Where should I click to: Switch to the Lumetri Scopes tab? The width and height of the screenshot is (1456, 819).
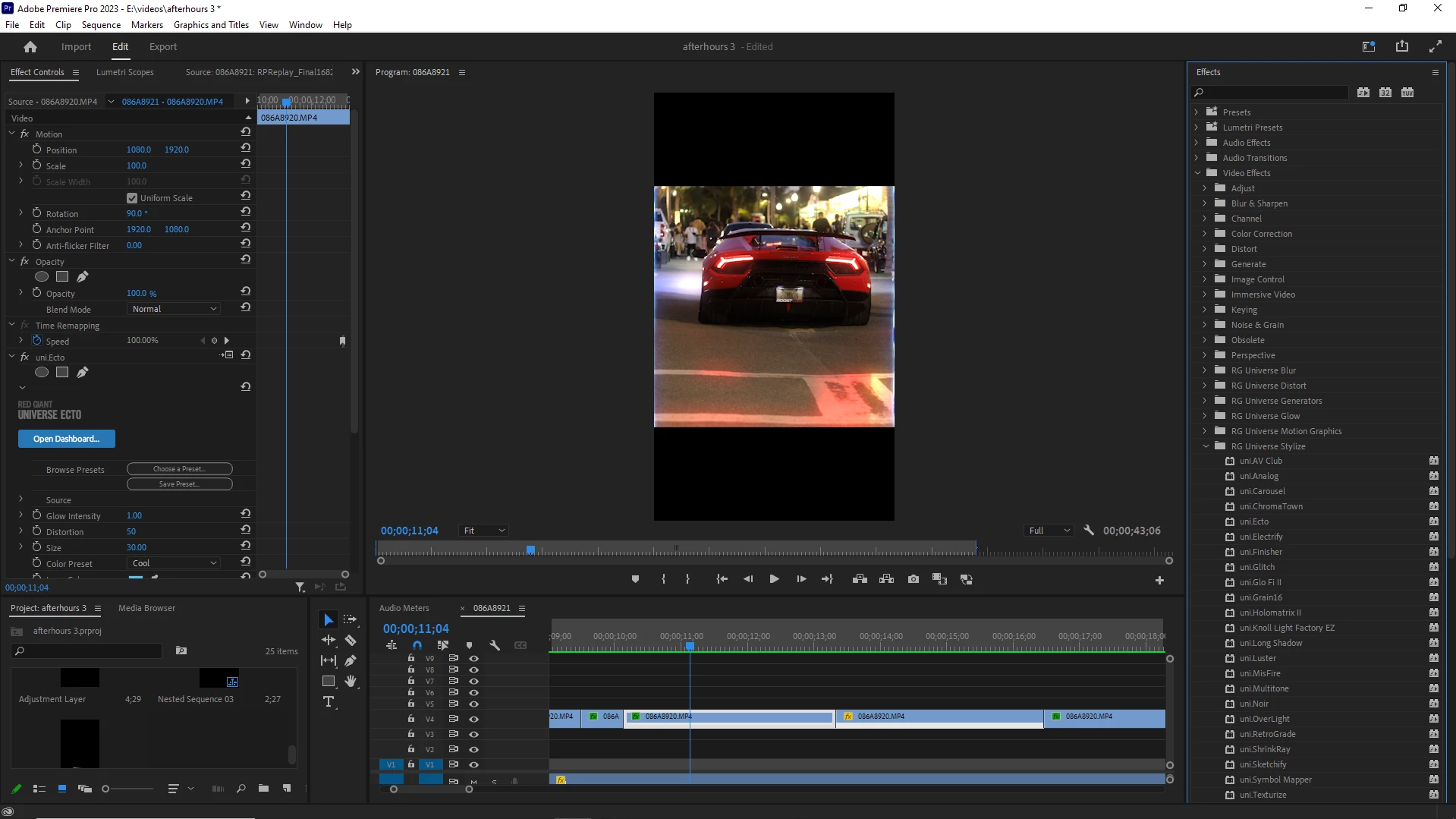click(x=124, y=72)
